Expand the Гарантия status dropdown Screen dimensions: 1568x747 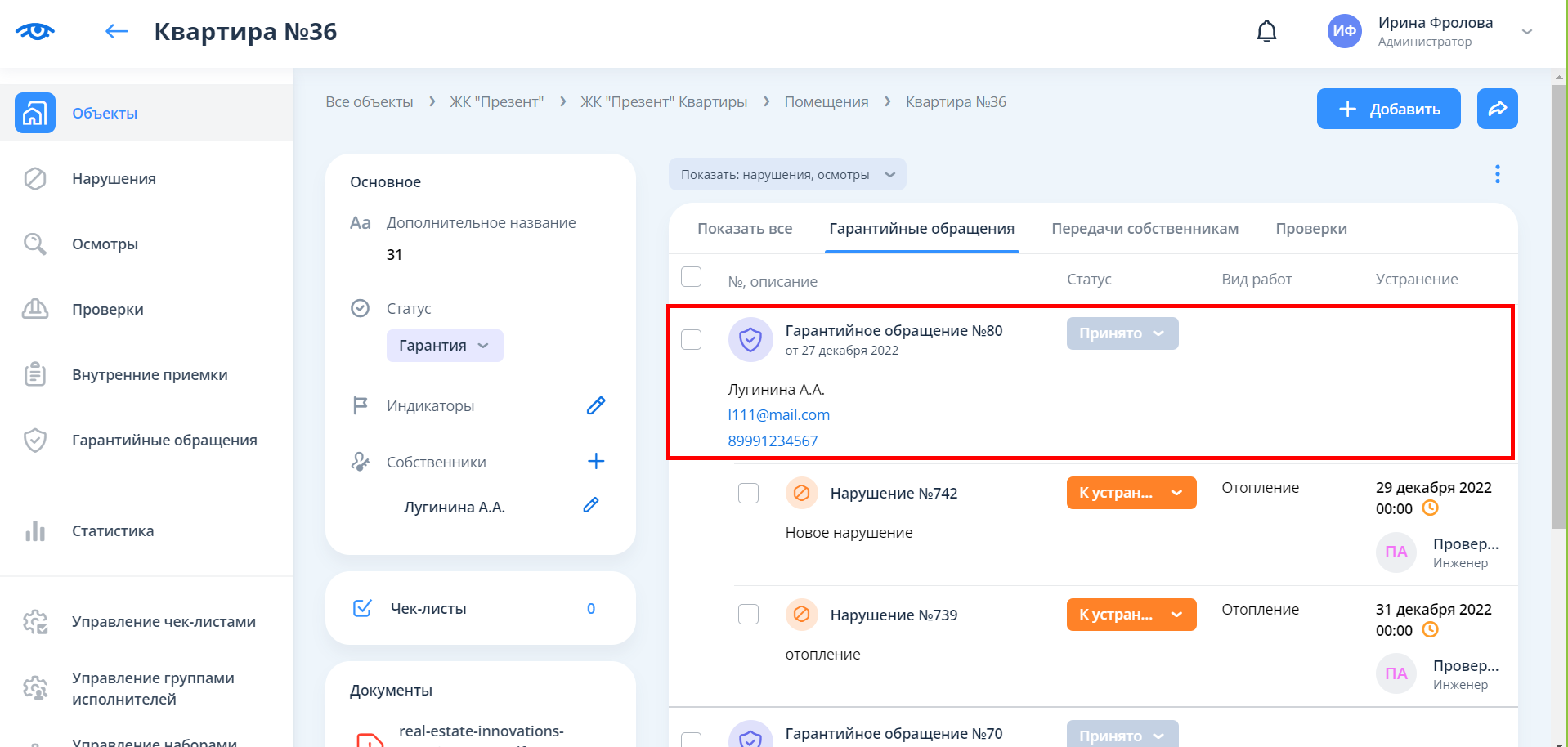(x=444, y=346)
